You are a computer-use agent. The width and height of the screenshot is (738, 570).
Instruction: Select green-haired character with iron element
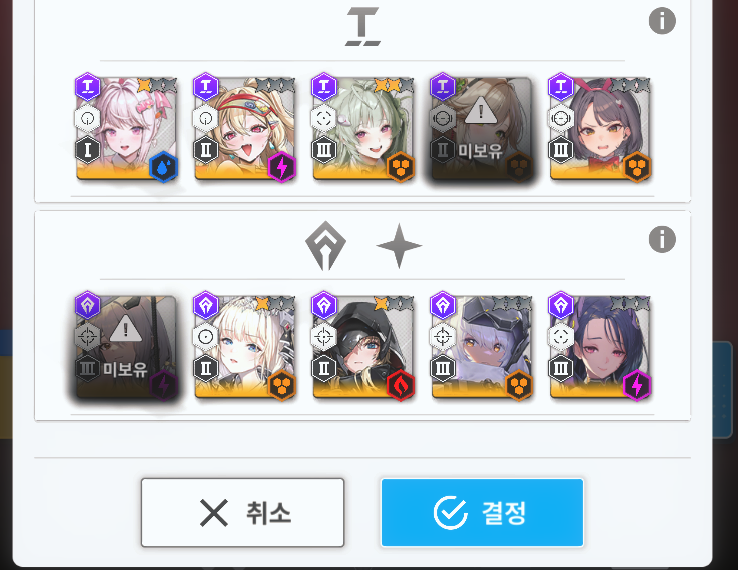pos(363,128)
